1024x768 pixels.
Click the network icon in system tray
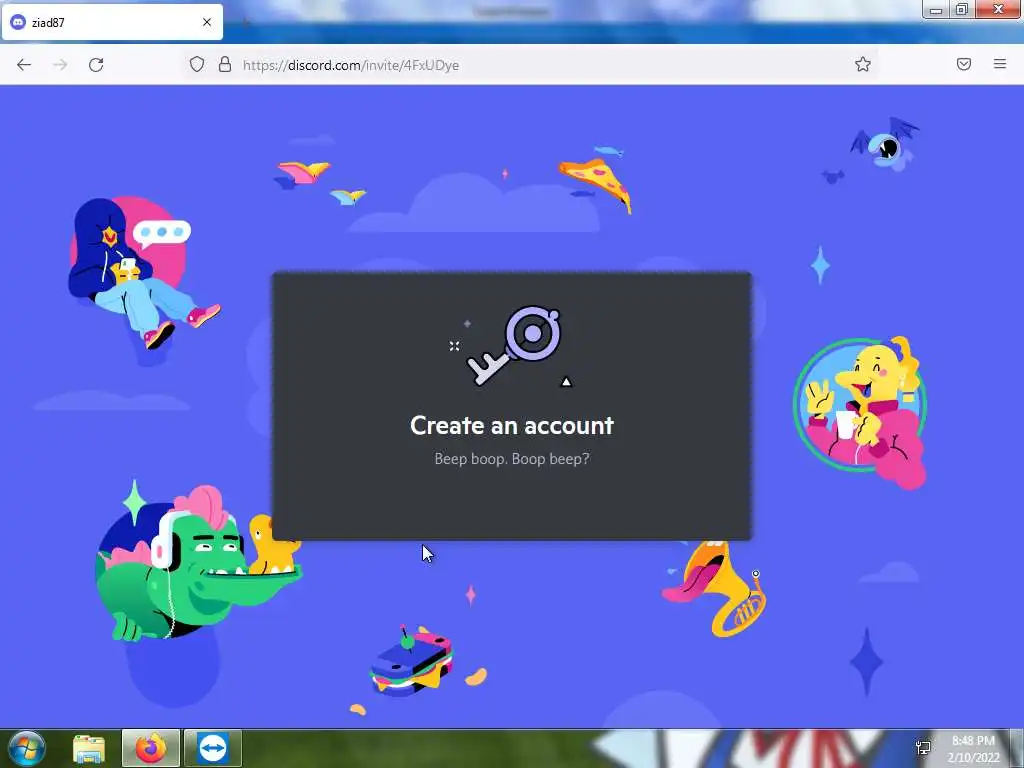coord(923,748)
